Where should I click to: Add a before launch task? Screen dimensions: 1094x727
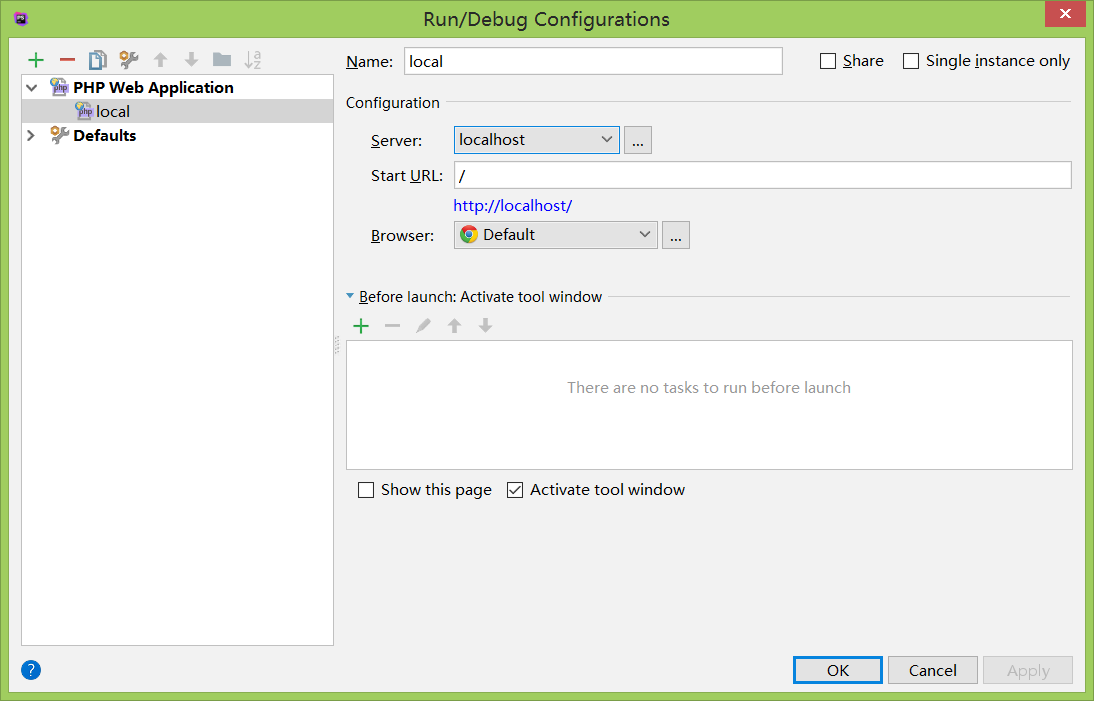(x=361, y=326)
